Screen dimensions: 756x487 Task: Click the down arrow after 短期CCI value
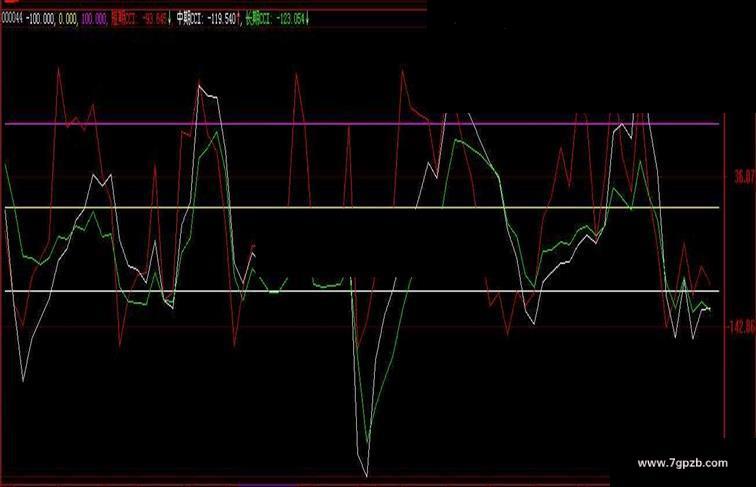pos(170,19)
